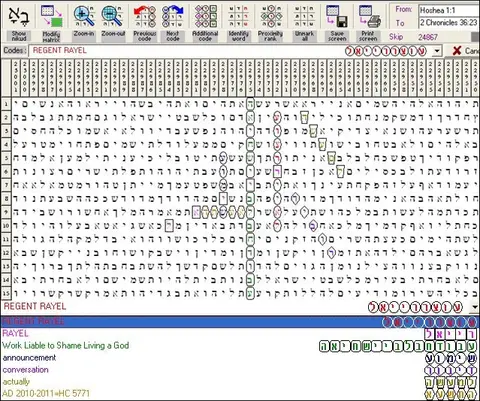480x401 pixels.
Task: Click the Zoom-in magnifier icon
Action: pos(84,16)
